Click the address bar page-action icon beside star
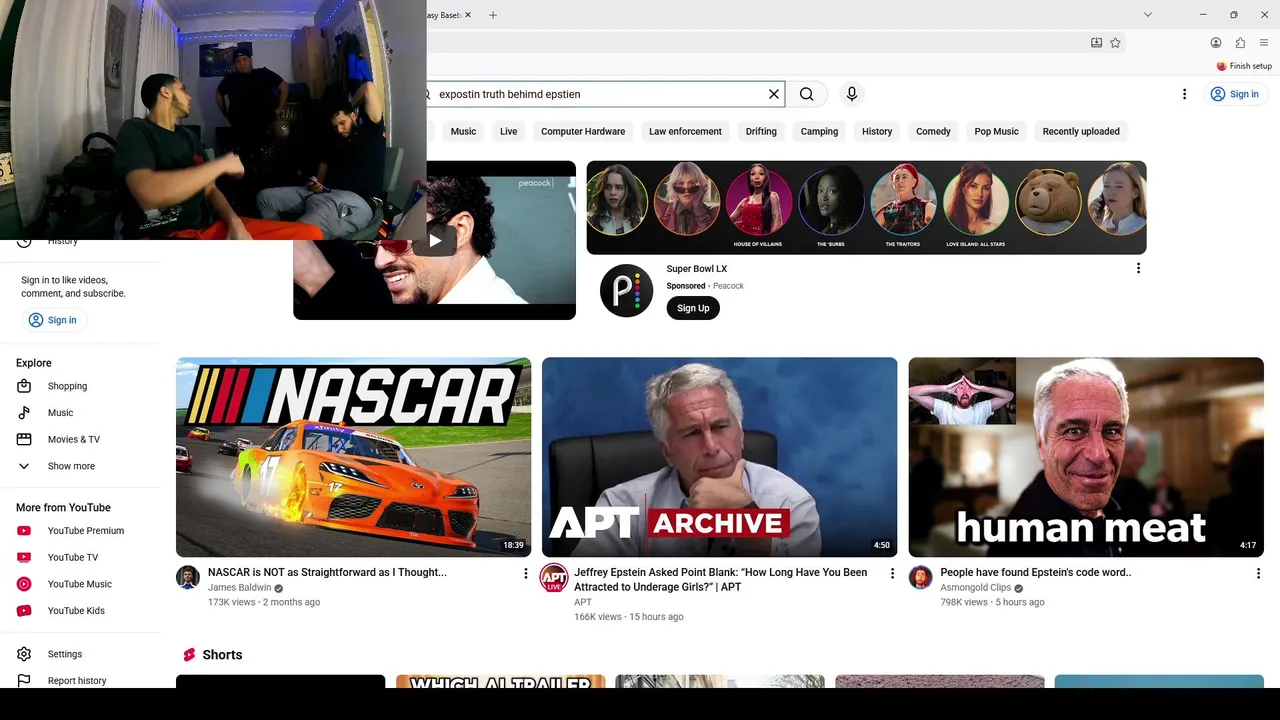 click(1096, 43)
